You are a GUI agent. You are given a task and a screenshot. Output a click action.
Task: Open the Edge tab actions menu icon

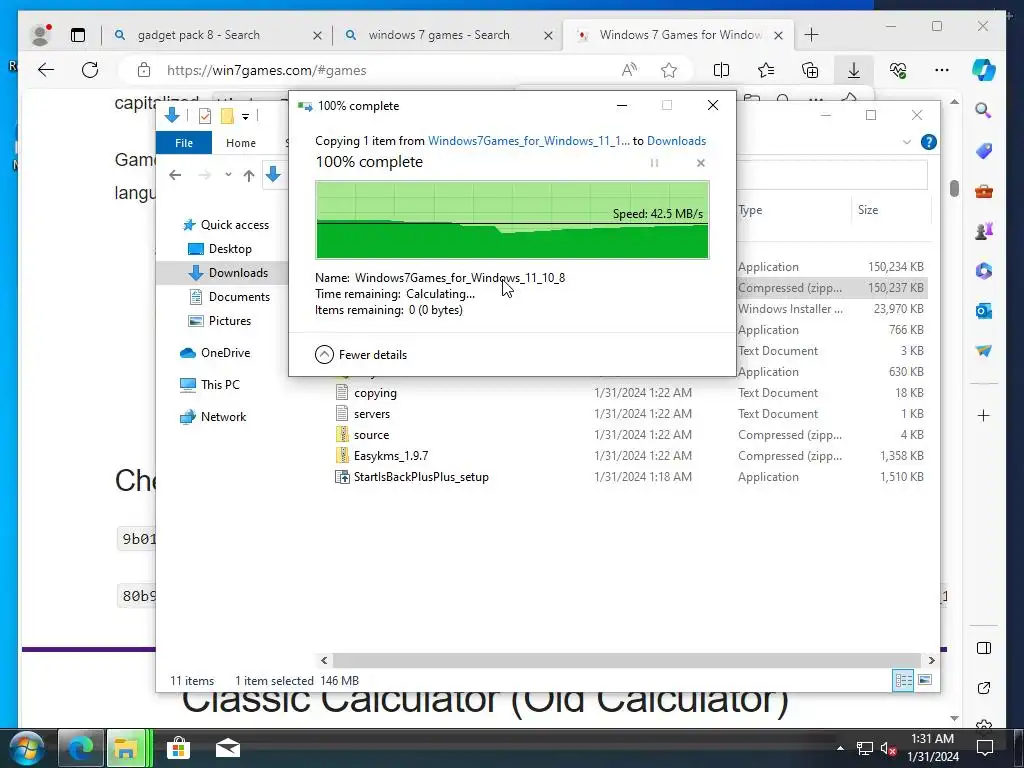(78, 35)
